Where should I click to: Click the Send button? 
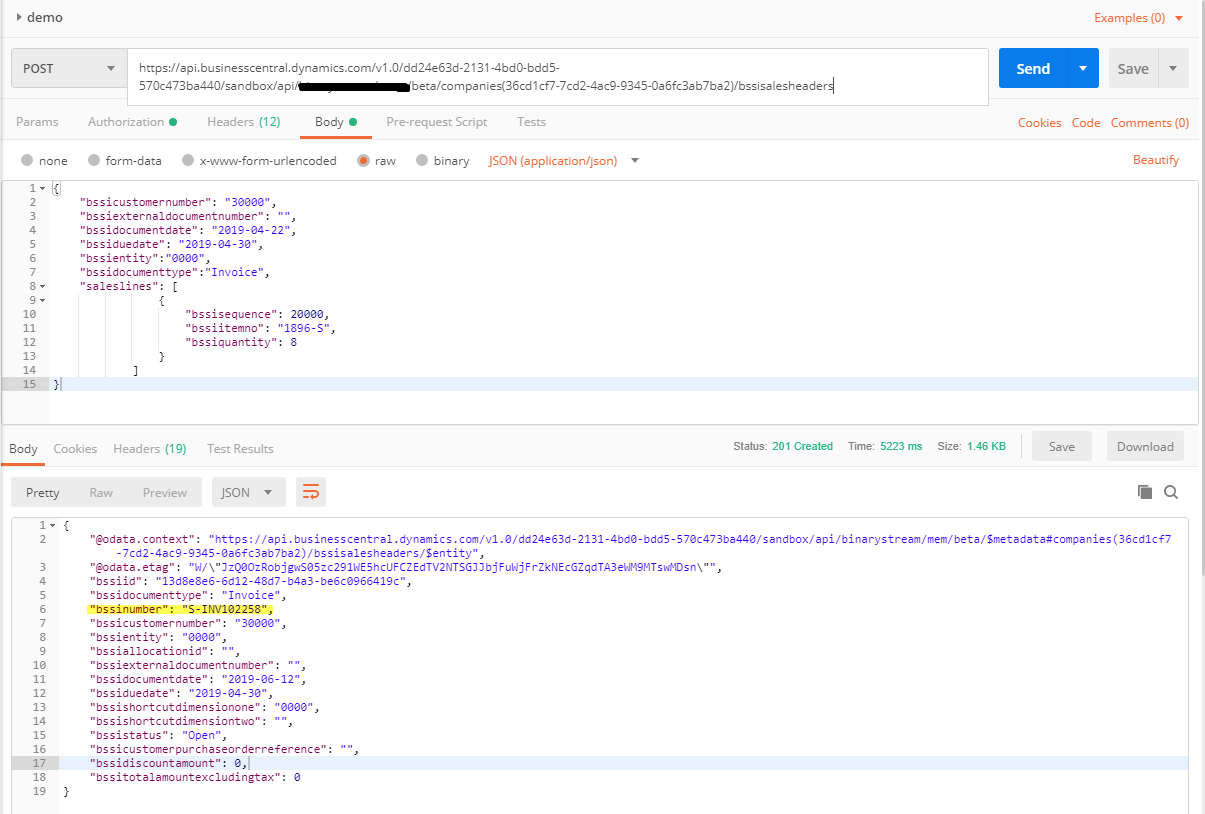(x=1032, y=68)
